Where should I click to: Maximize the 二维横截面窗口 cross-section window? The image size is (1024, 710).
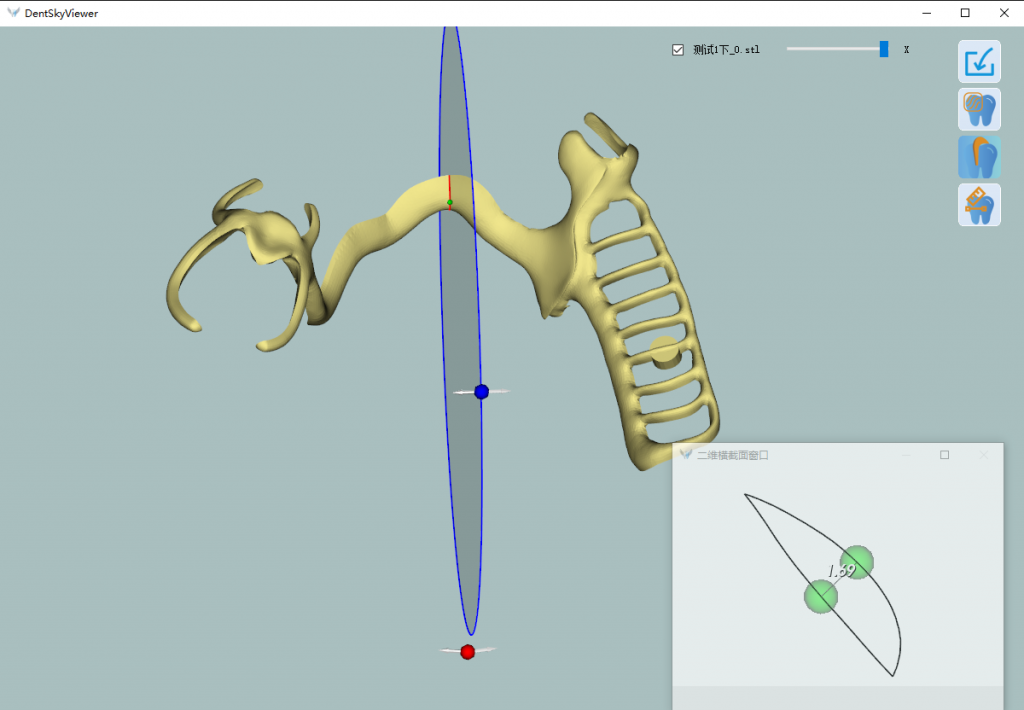coord(944,455)
